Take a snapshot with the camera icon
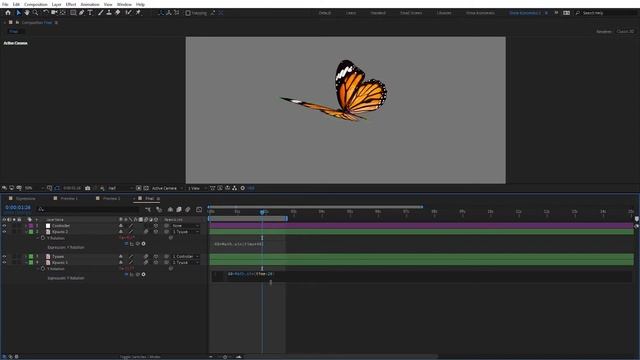Screen dimensions: 640x360 tap(87, 188)
